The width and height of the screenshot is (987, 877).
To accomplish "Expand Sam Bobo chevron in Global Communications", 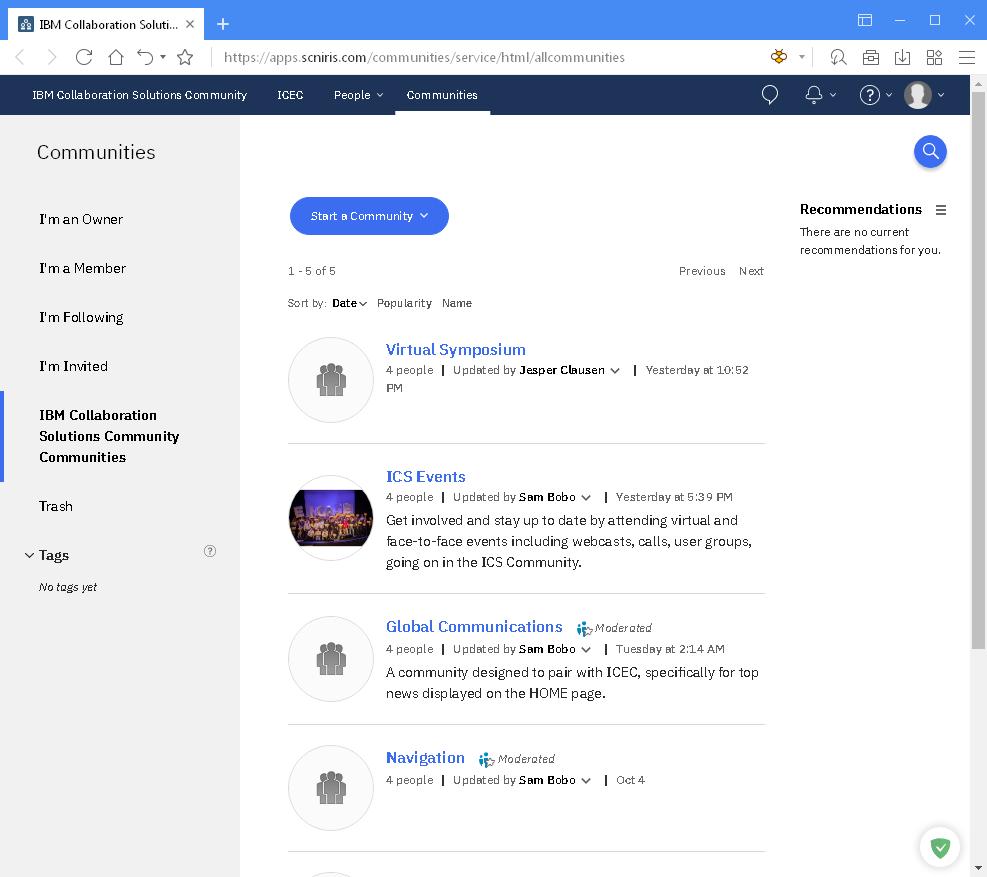I will click(586, 649).
